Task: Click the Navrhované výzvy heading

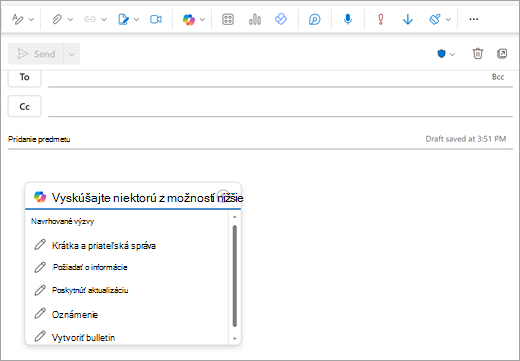Action: point(63,221)
